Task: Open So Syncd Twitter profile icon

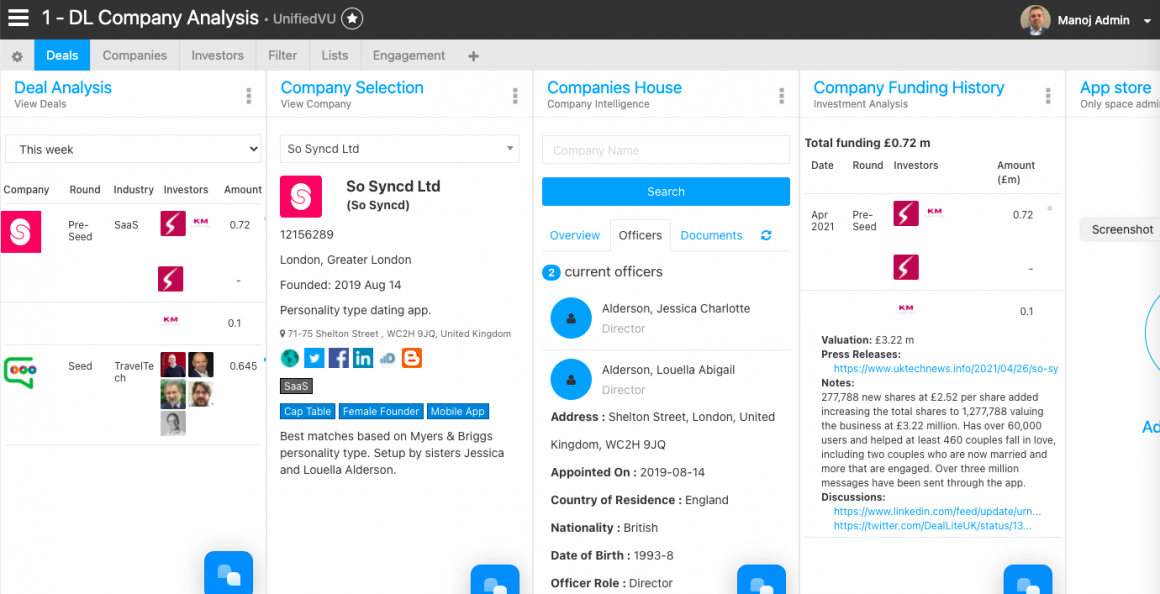Action: coord(314,359)
